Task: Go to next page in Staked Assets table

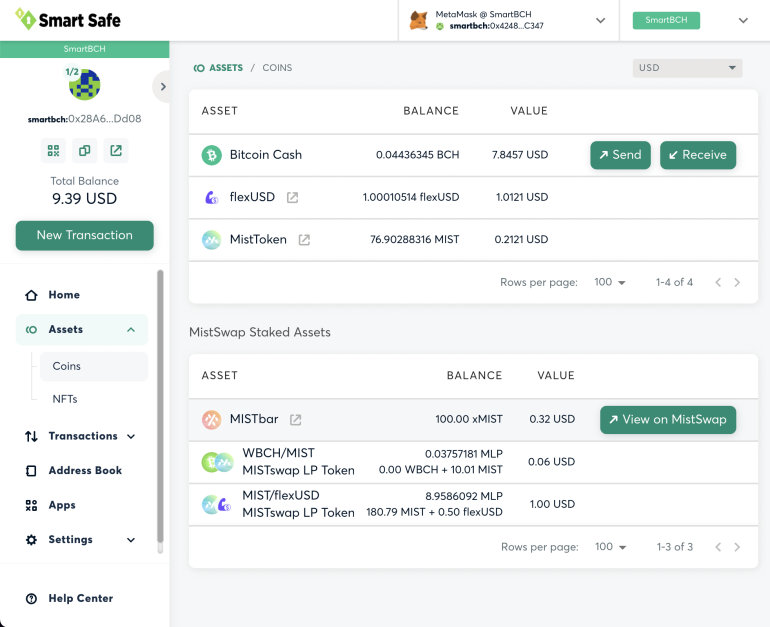Action: [737, 547]
